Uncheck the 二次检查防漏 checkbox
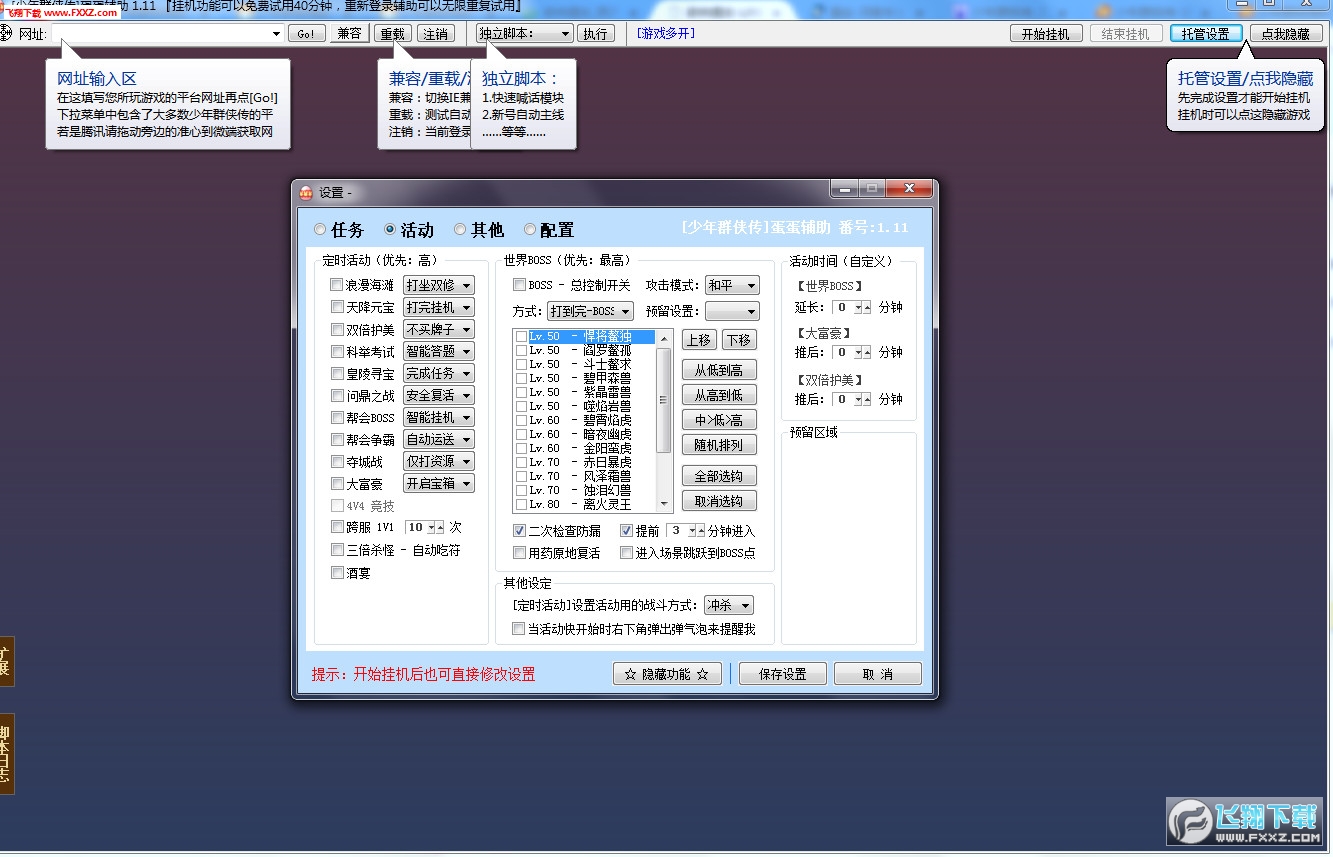The width and height of the screenshot is (1333, 857). click(x=519, y=531)
